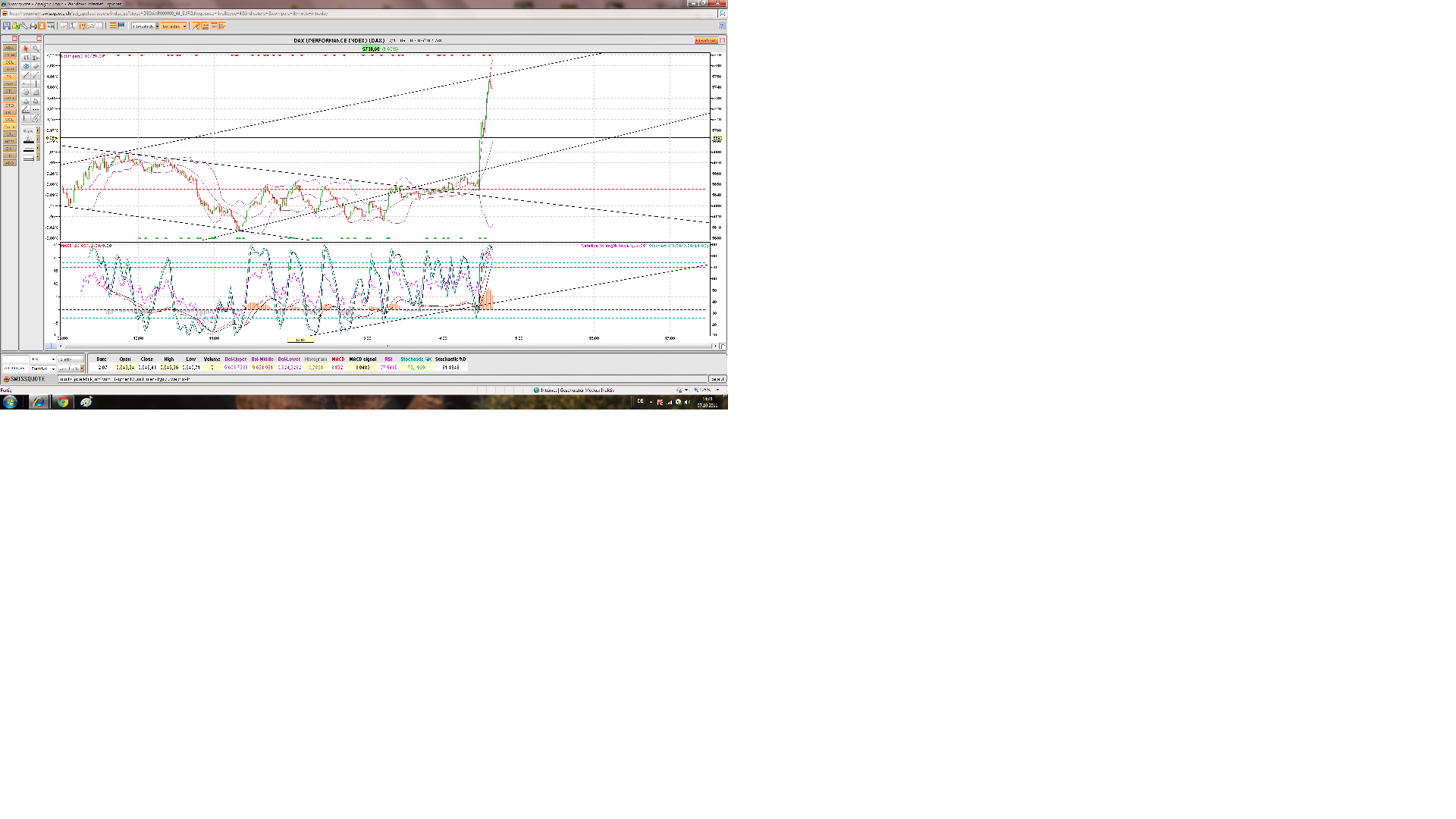
Task: Expand the line style dropdown arrow
Action: coord(38,130)
